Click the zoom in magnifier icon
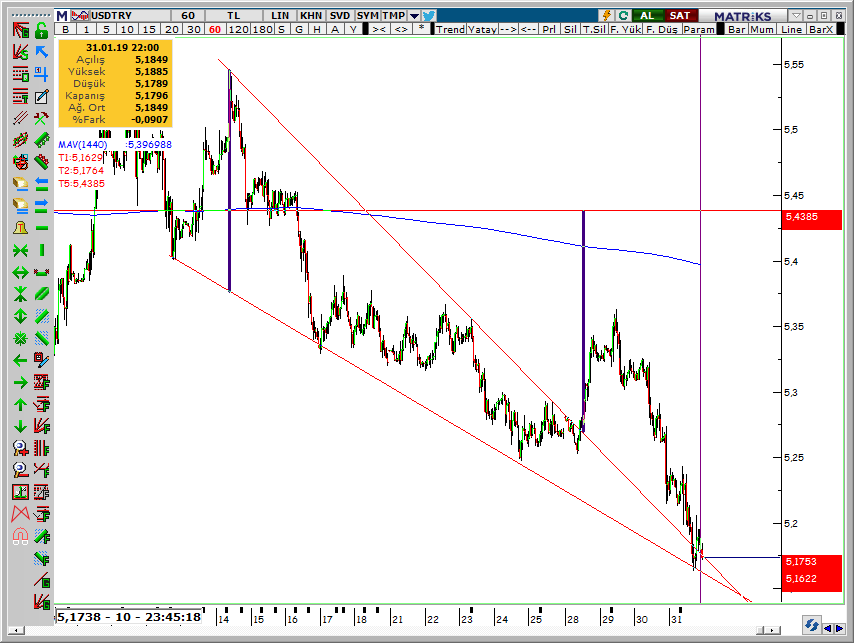The image size is (854, 643). point(20,449)
